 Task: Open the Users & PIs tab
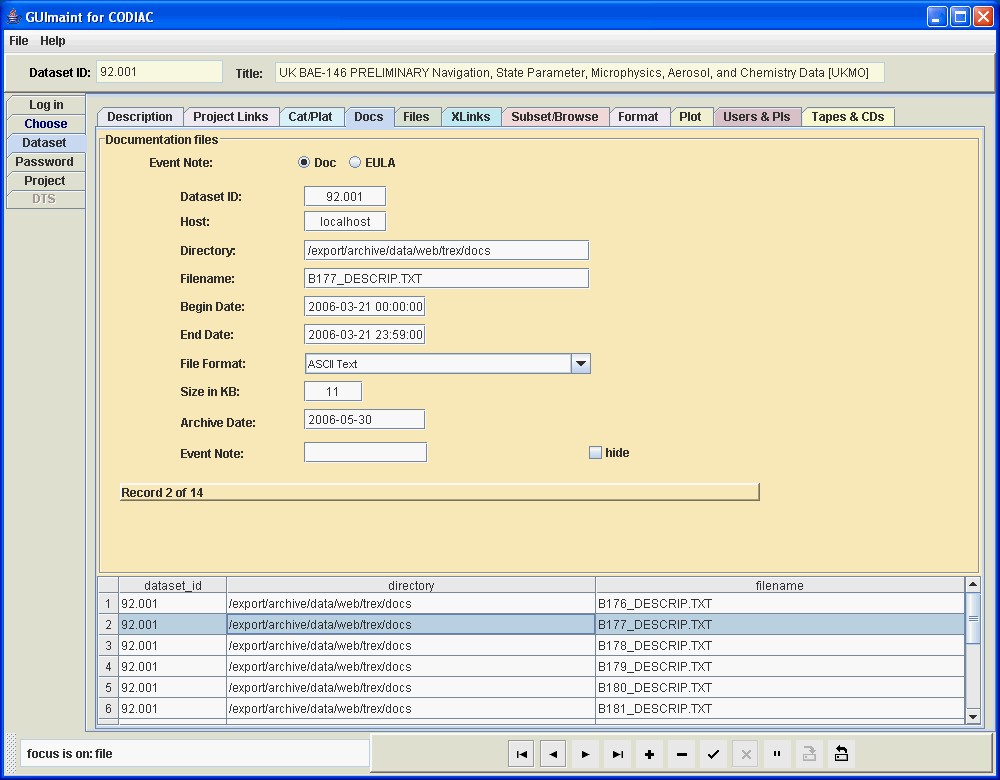click(756, 117)
